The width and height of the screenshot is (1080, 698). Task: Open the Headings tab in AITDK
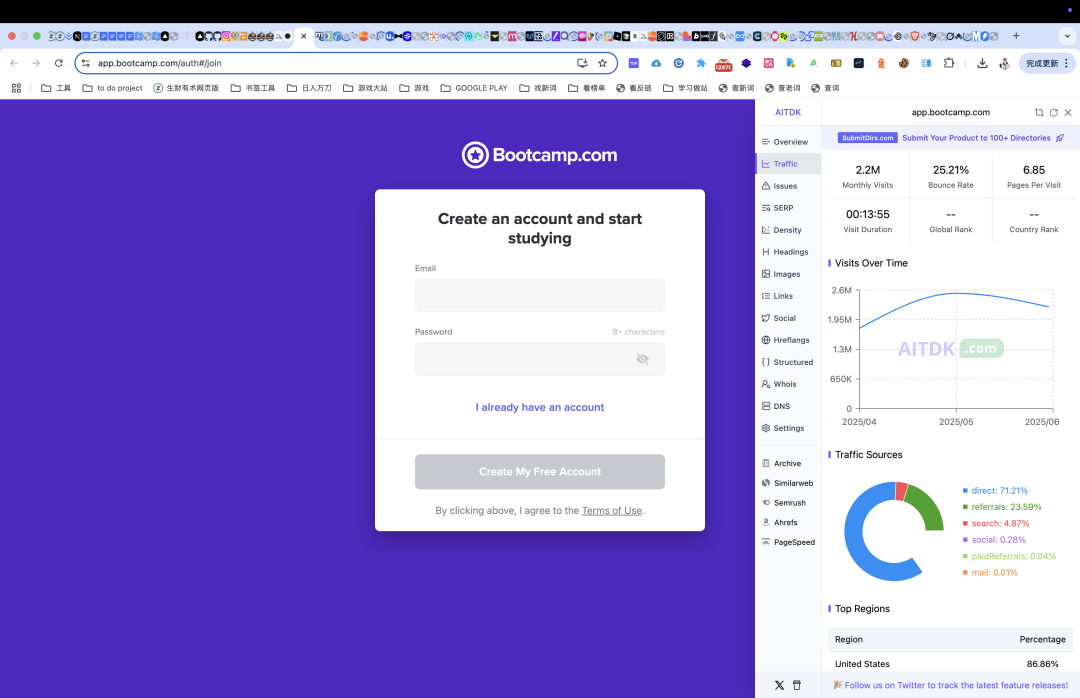point(788,252)
